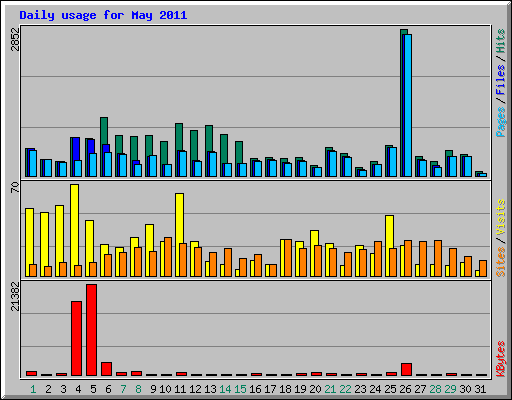Click the 21382 axis label for KBytes
Image resolution: width=512 pixels, height=400 pixels.
click(x=15, y=297)
